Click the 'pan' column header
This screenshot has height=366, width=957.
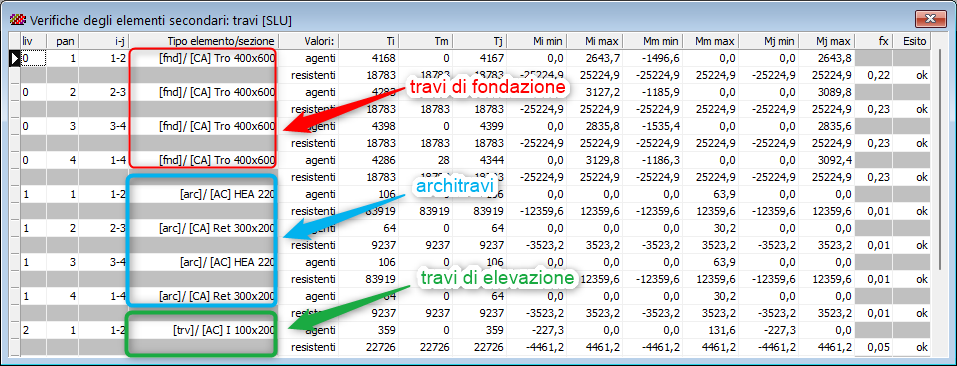[63, 41]
